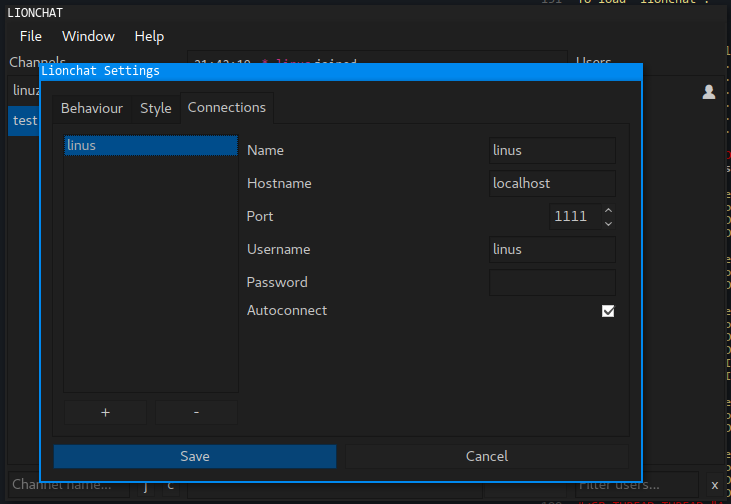This screenshot has width=731, height=504.
Task: Switch to the Style tab
Action: (156, 109)
